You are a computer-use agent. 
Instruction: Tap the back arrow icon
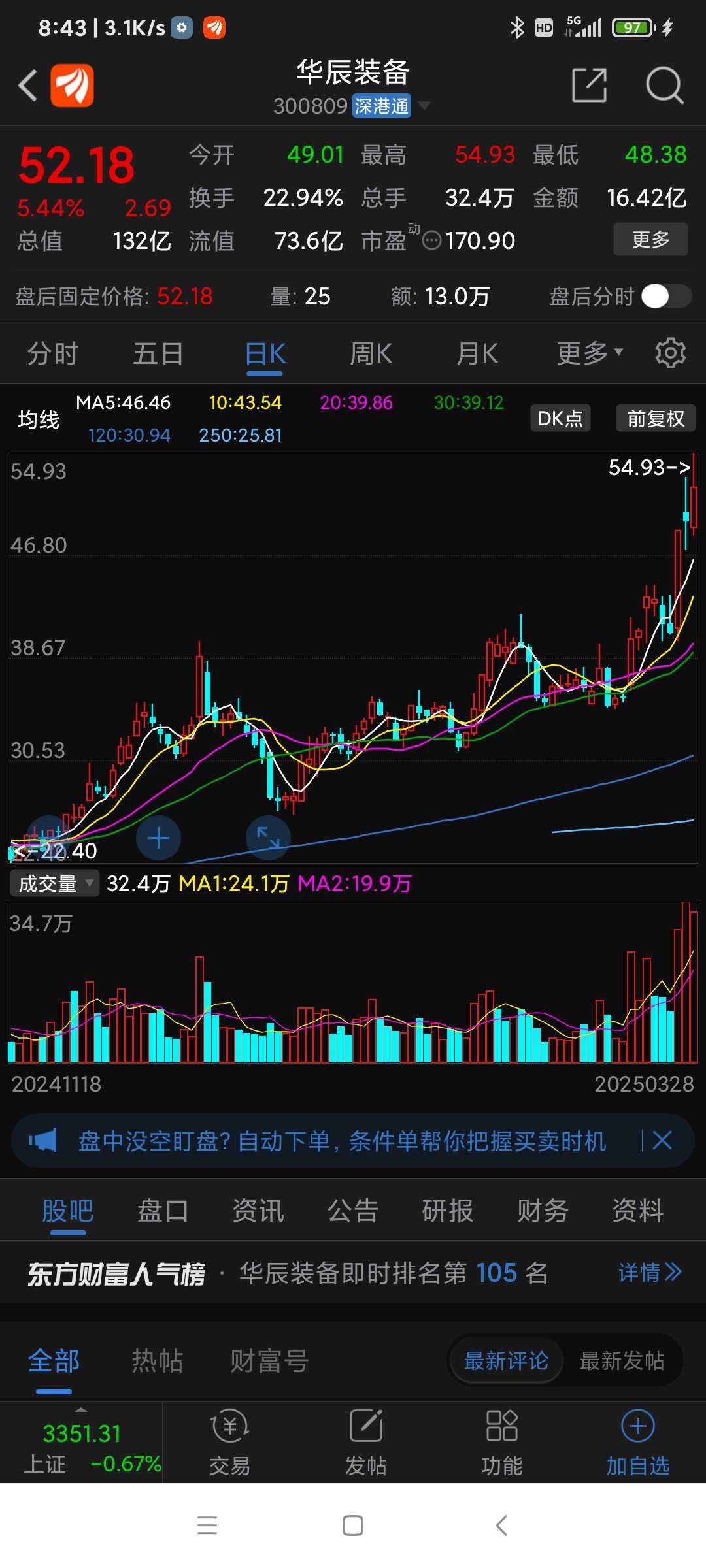point(27,85)
